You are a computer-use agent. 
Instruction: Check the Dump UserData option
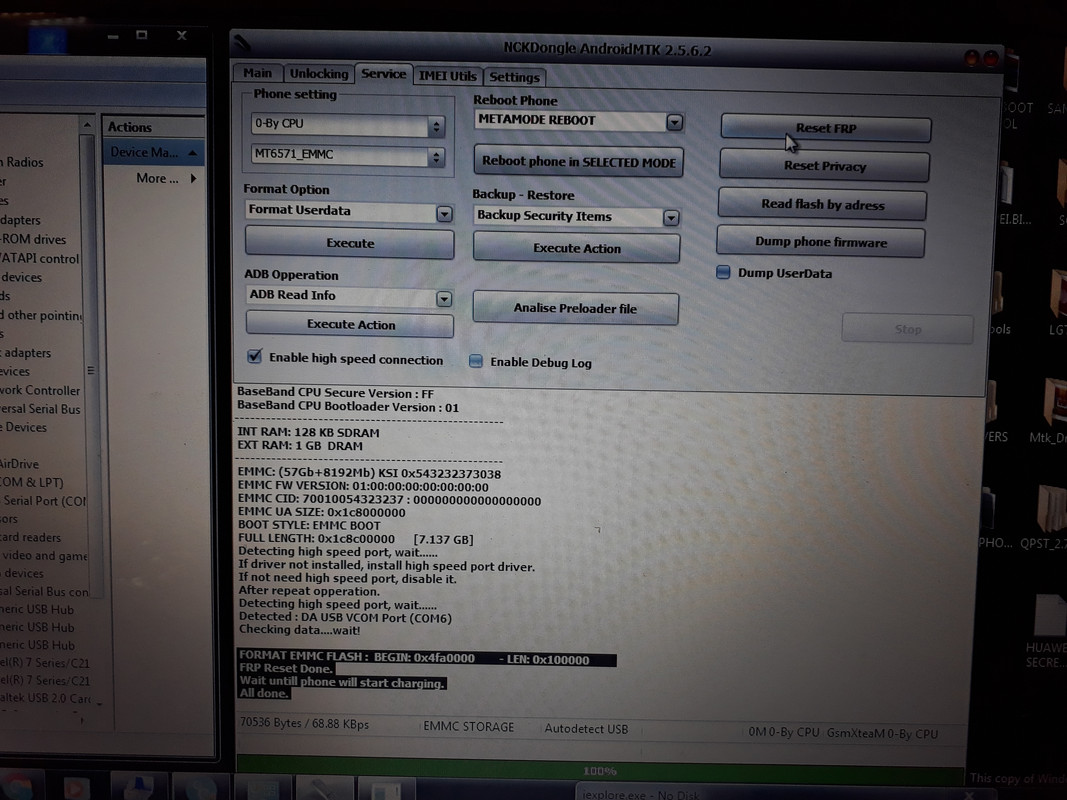[x=723, y=273]
